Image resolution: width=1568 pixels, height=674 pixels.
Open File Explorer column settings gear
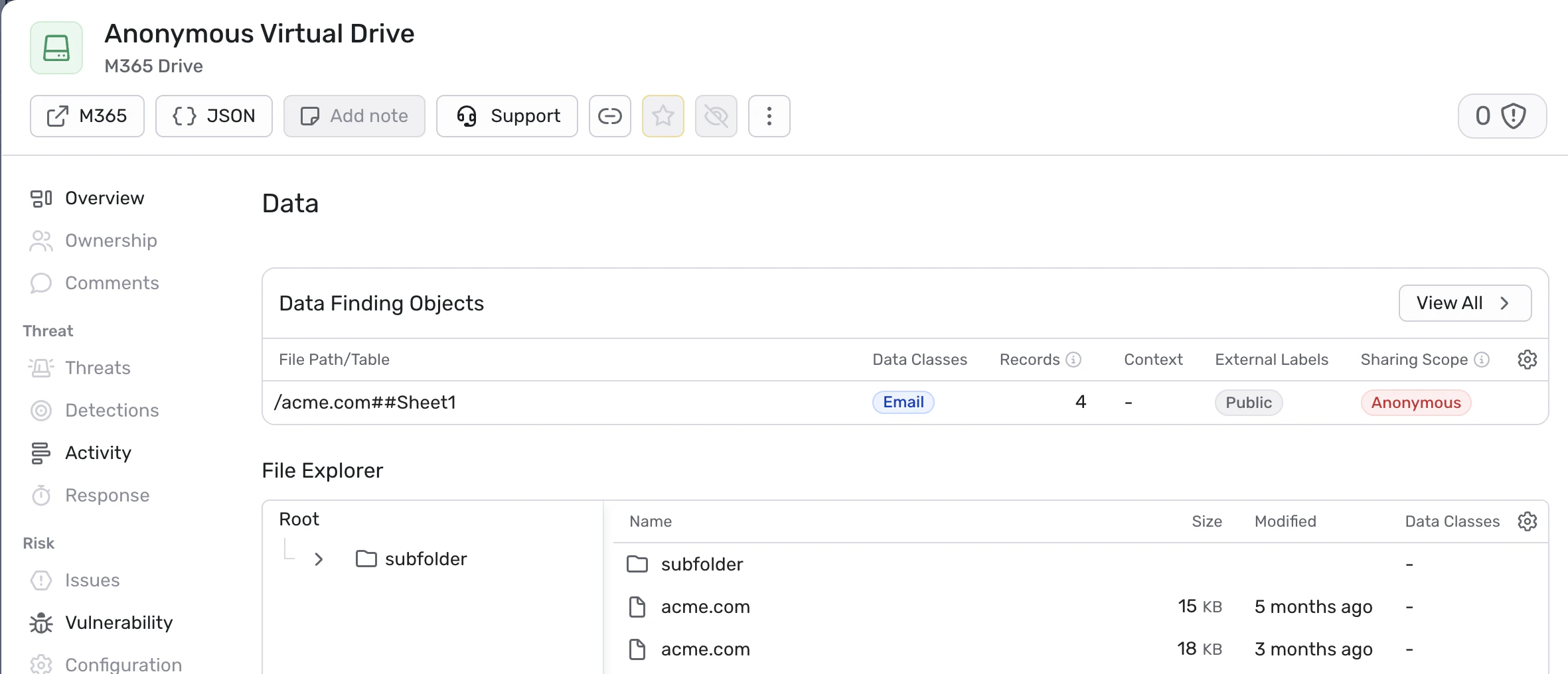[1527, 521]
